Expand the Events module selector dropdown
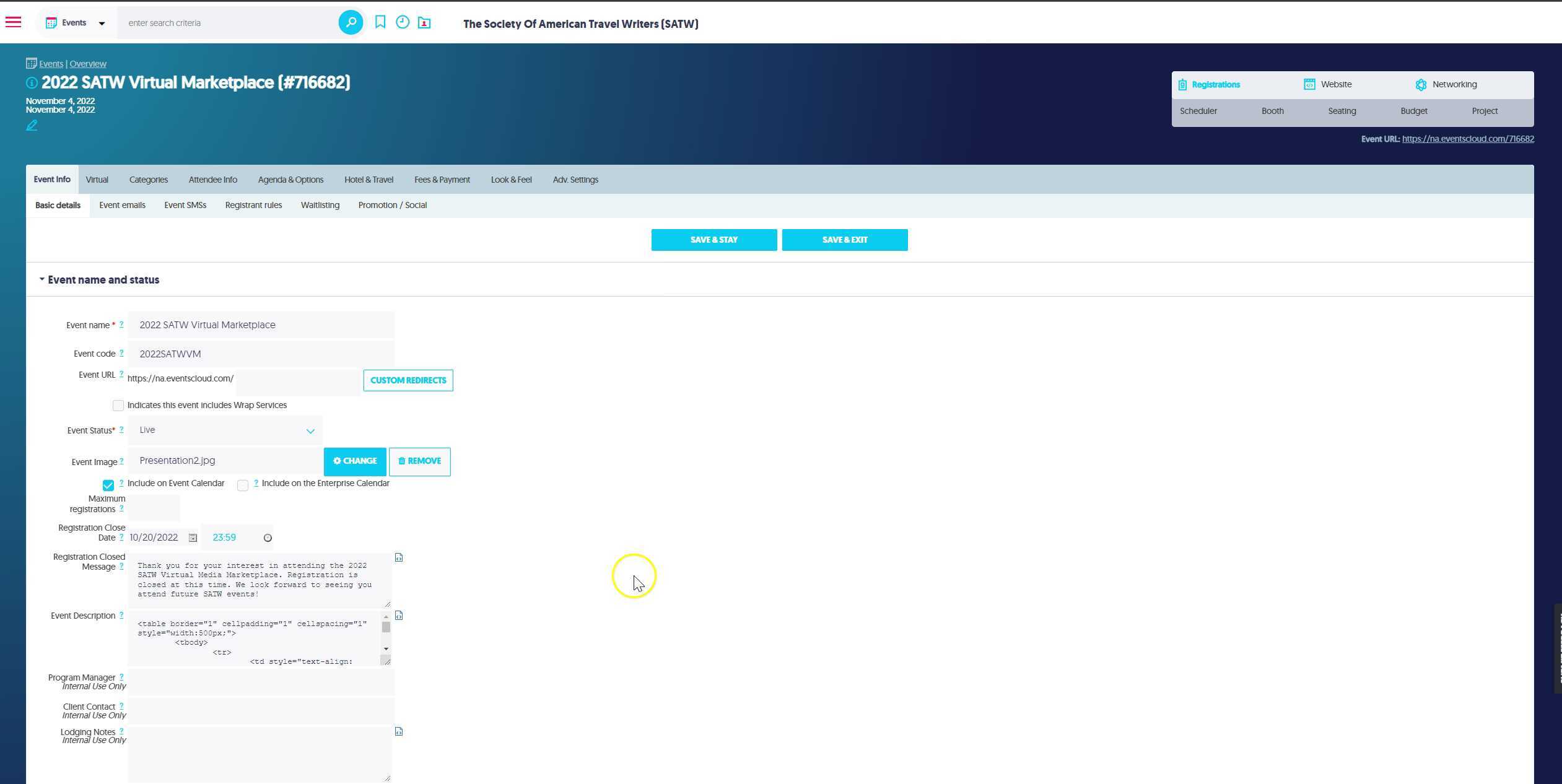Viewport: 1562px width, 784px height. pyautogui.click(x=102, y=24)
